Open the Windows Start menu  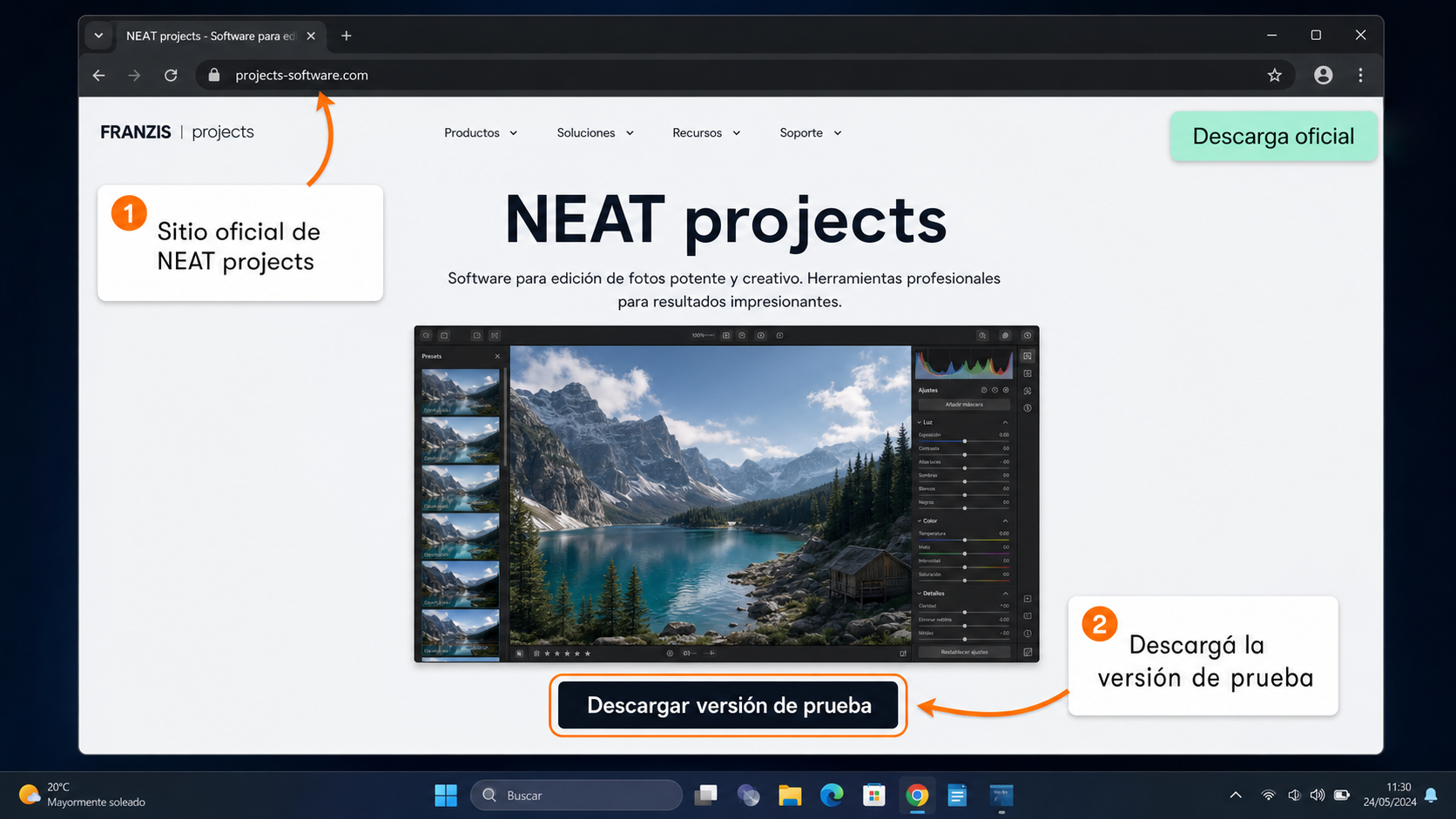click(446, 796)
